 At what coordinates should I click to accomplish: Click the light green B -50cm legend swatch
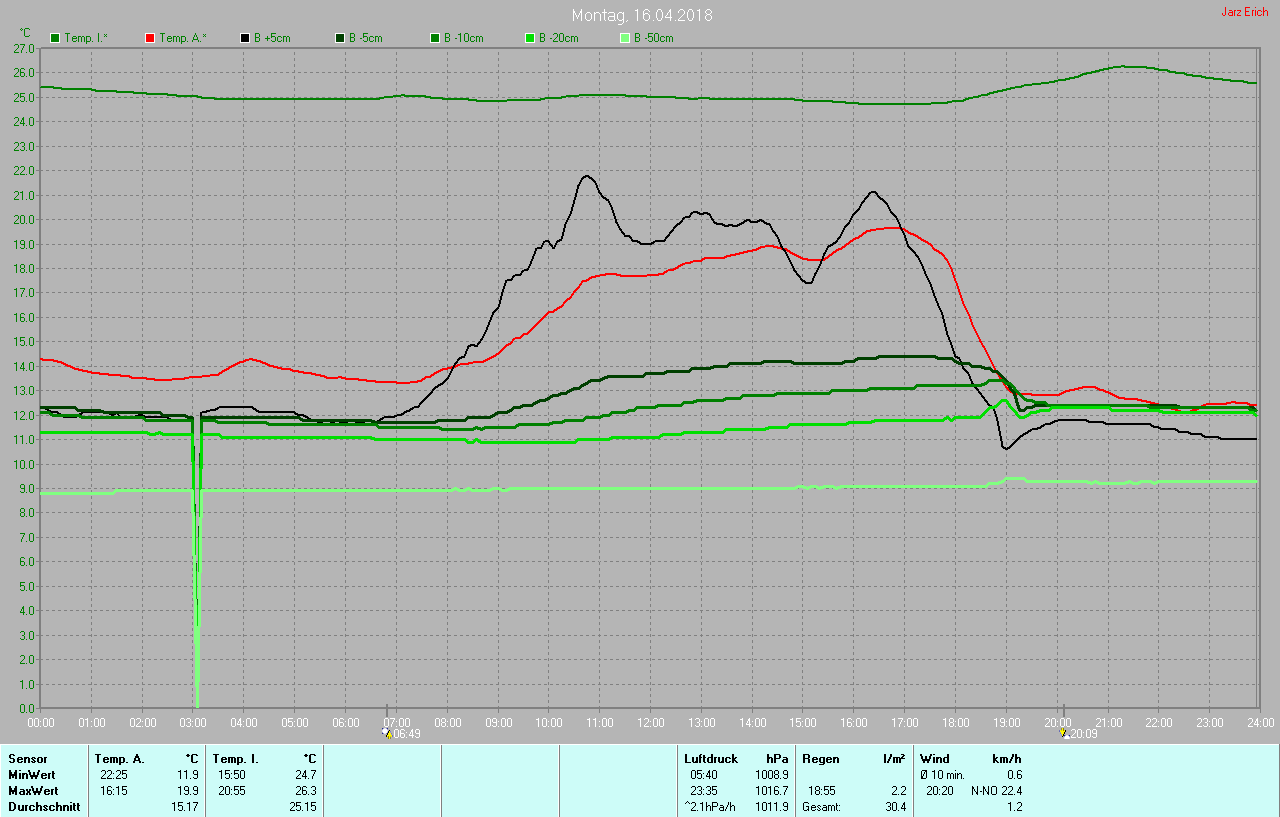tap(625, 38)
